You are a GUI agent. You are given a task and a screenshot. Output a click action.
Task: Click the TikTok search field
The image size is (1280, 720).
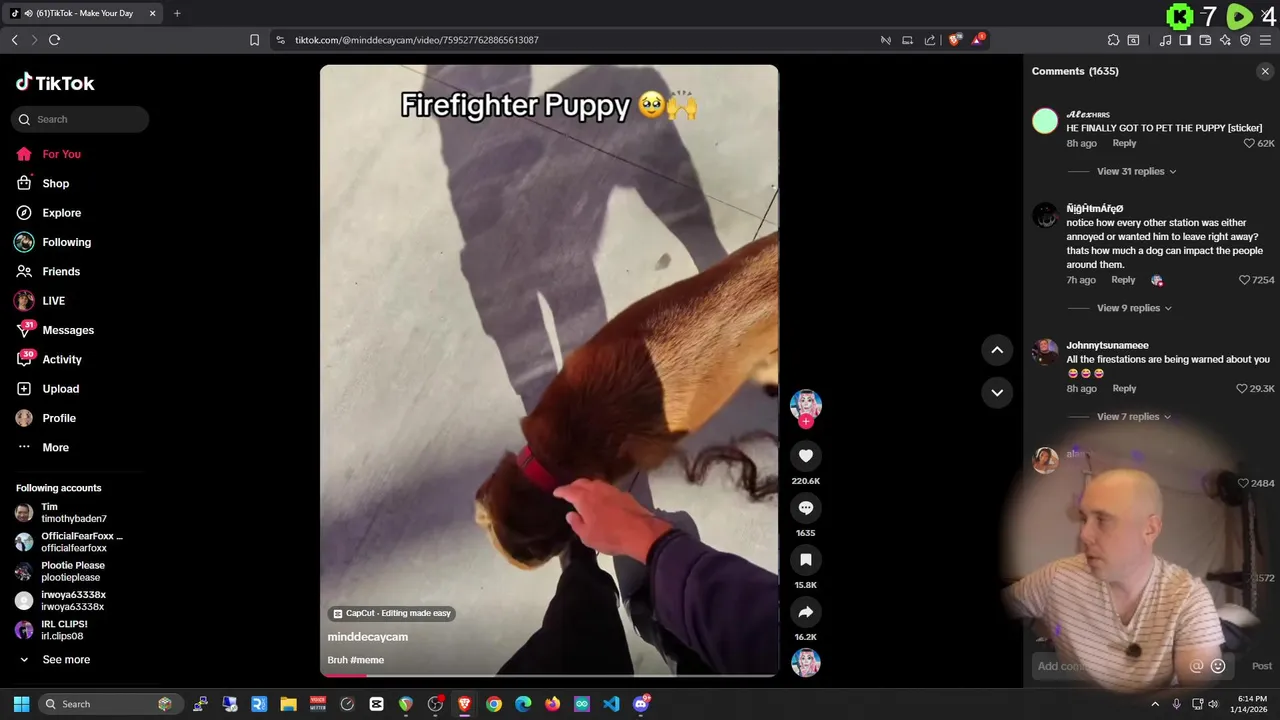[80, 119]
